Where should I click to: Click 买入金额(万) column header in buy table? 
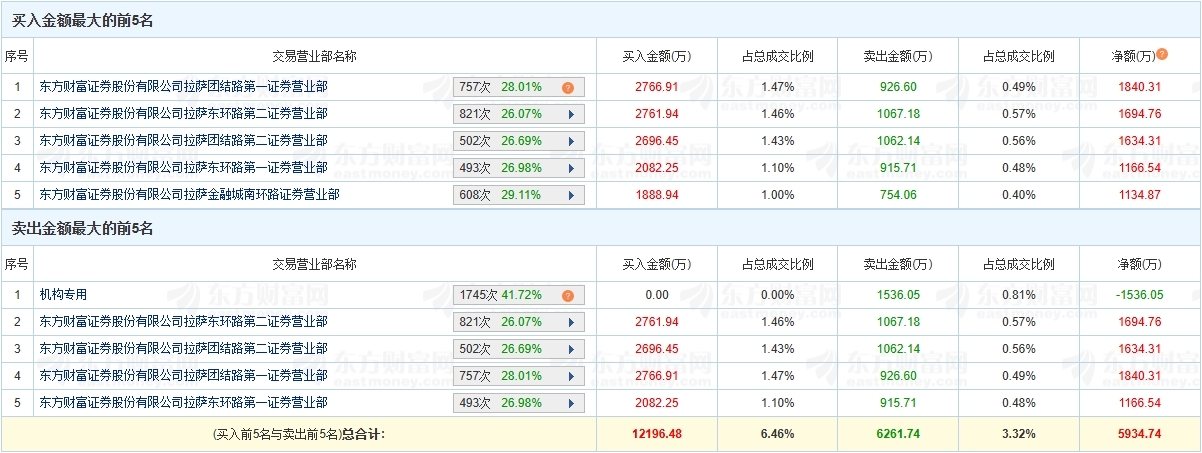(657, 56)
